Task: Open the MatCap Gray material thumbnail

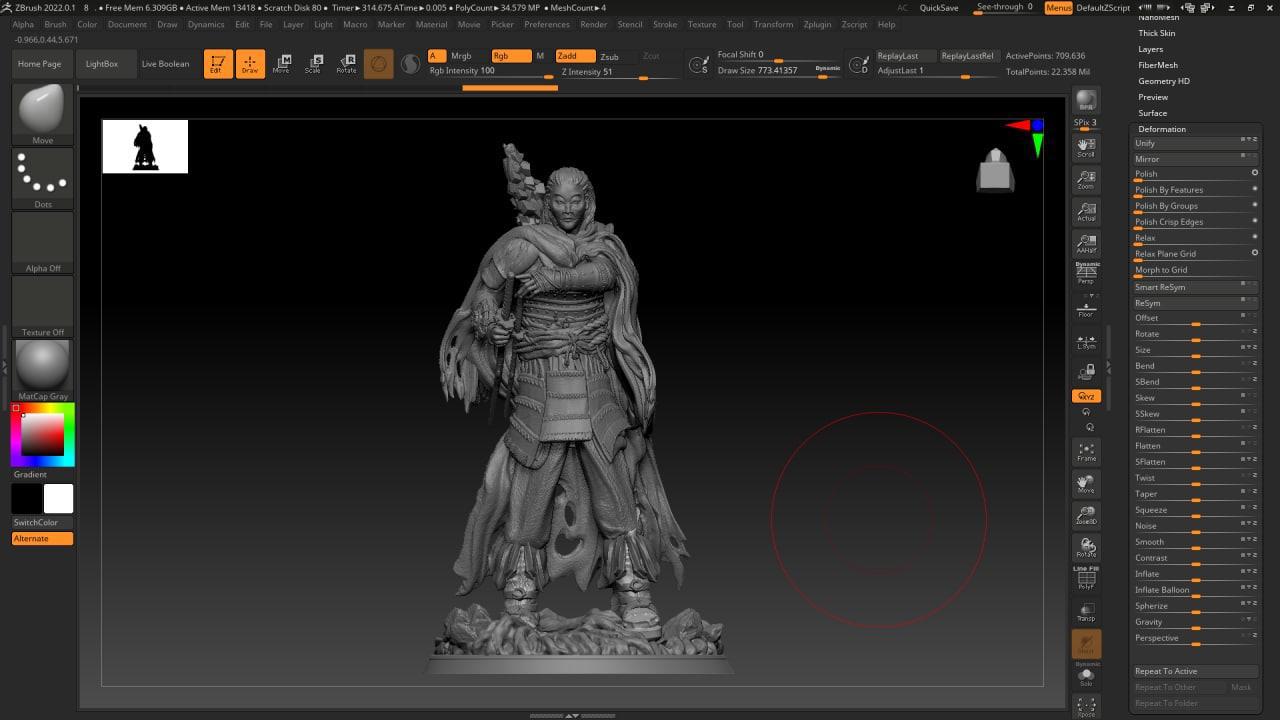Action: tap(43, 366)
